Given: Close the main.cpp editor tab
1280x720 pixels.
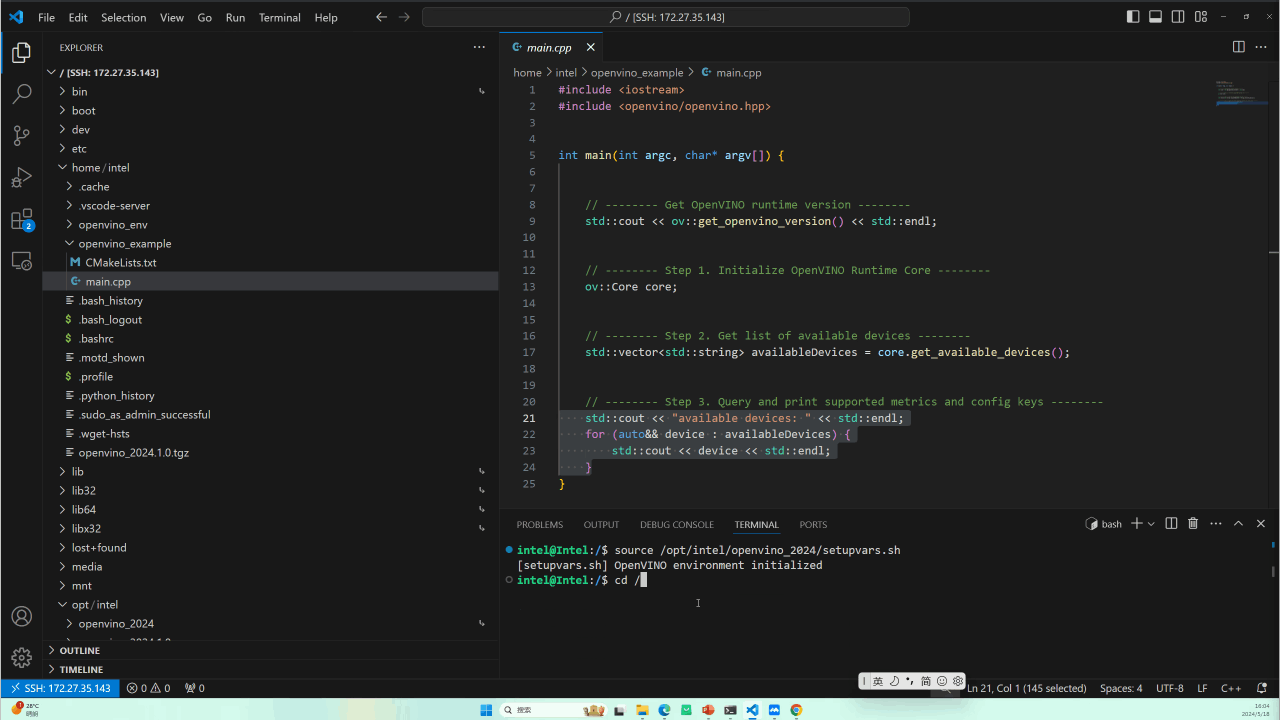Looking at the screenshot, I should click(591, 47).
